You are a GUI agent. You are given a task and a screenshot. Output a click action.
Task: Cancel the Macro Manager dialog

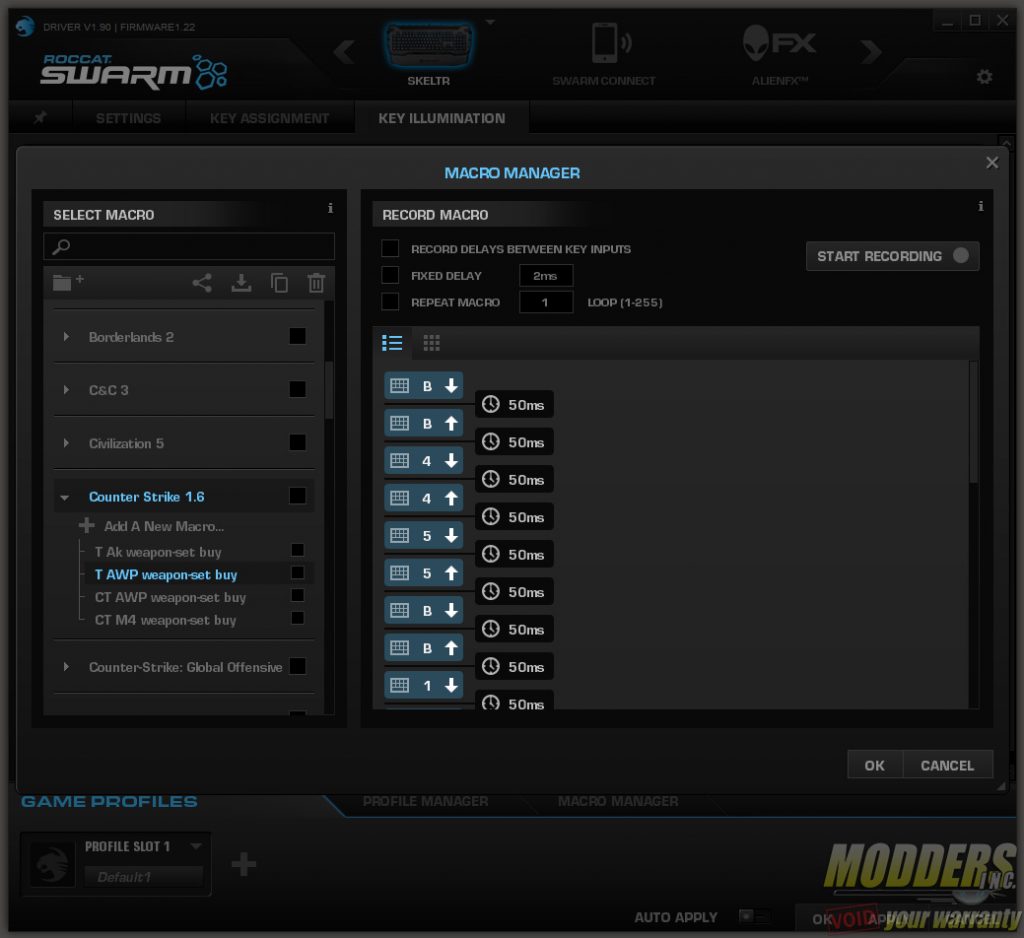pos(947,766)
